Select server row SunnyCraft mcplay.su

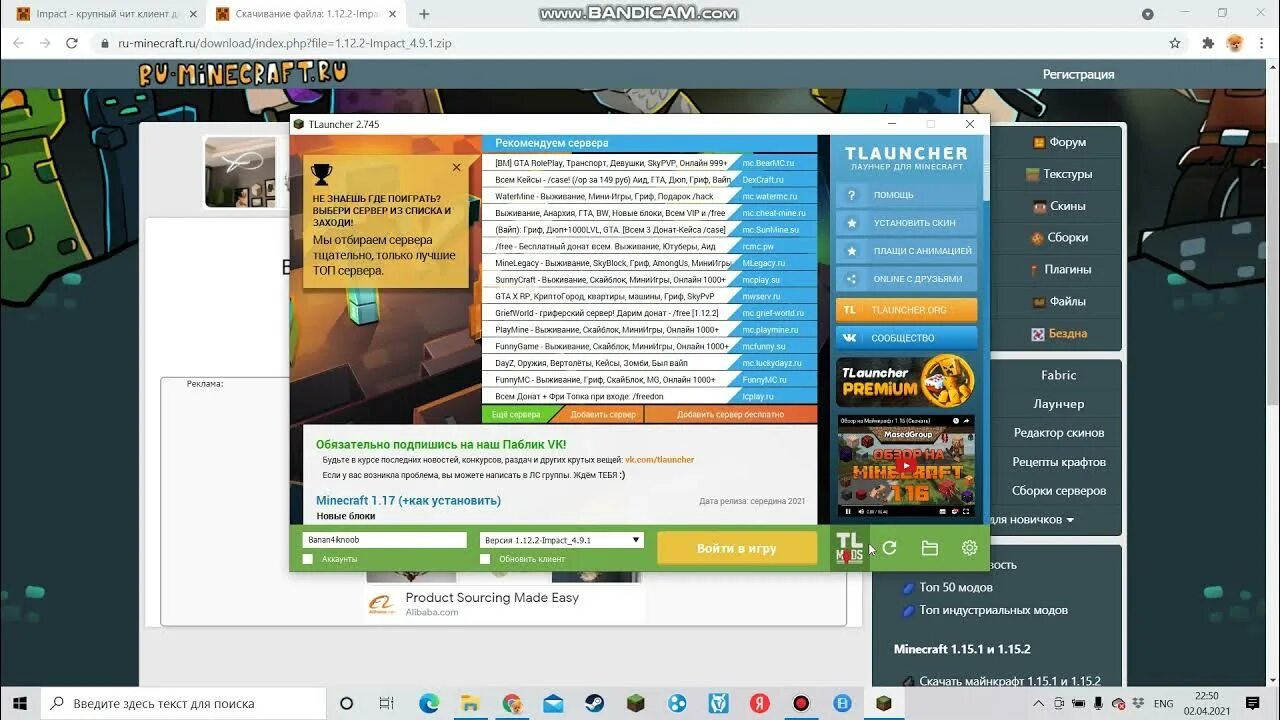(649, 280)
